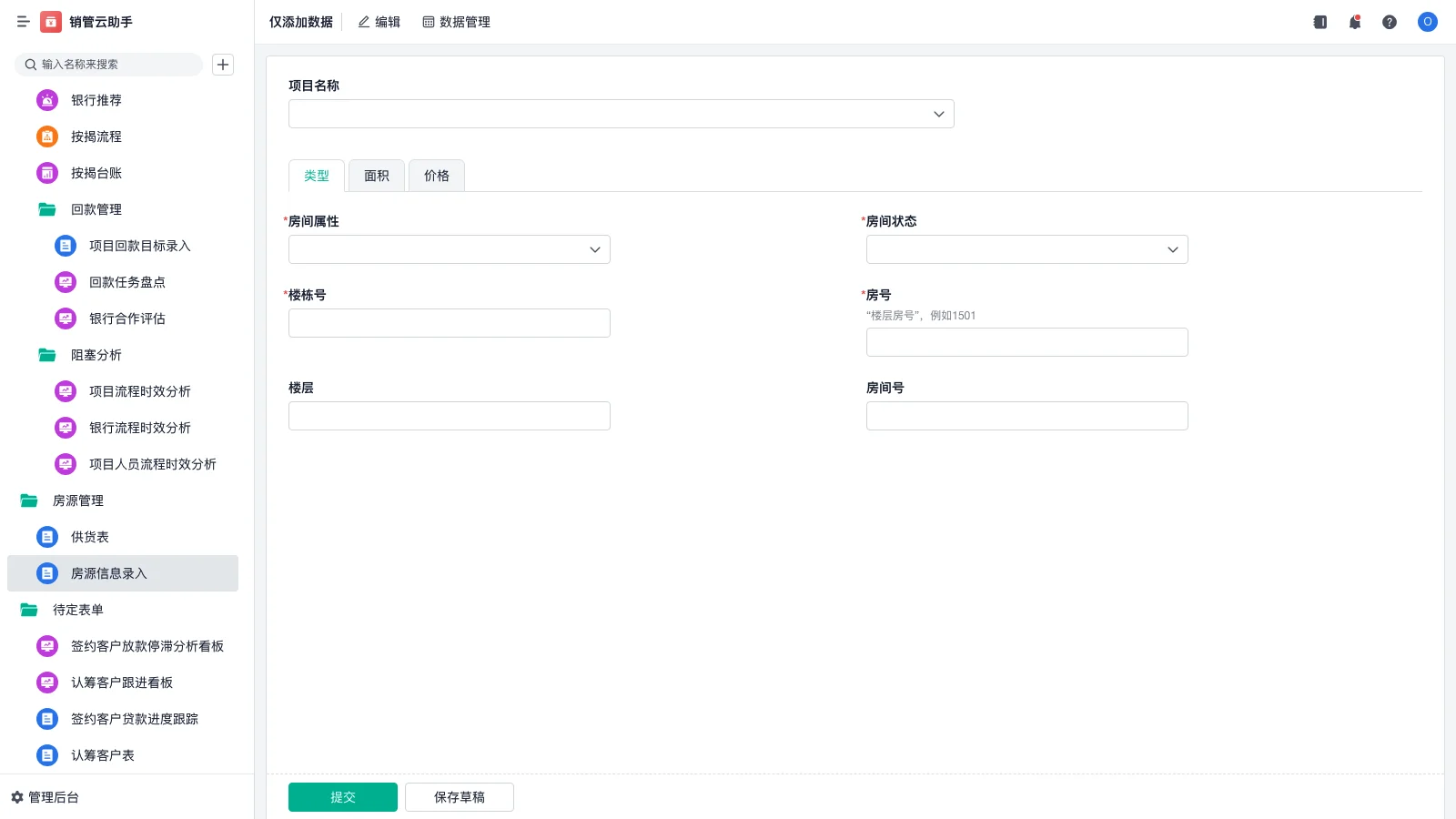
Task: Open the notifications bell icon
Action: [1354, 22]
